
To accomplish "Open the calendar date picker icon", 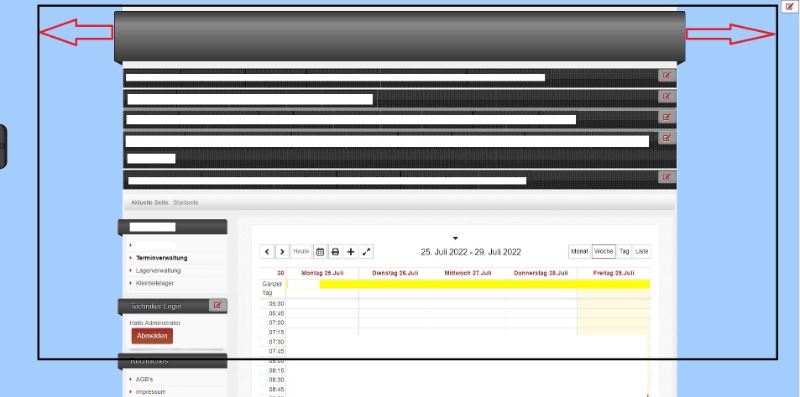I will click(320, 252).
